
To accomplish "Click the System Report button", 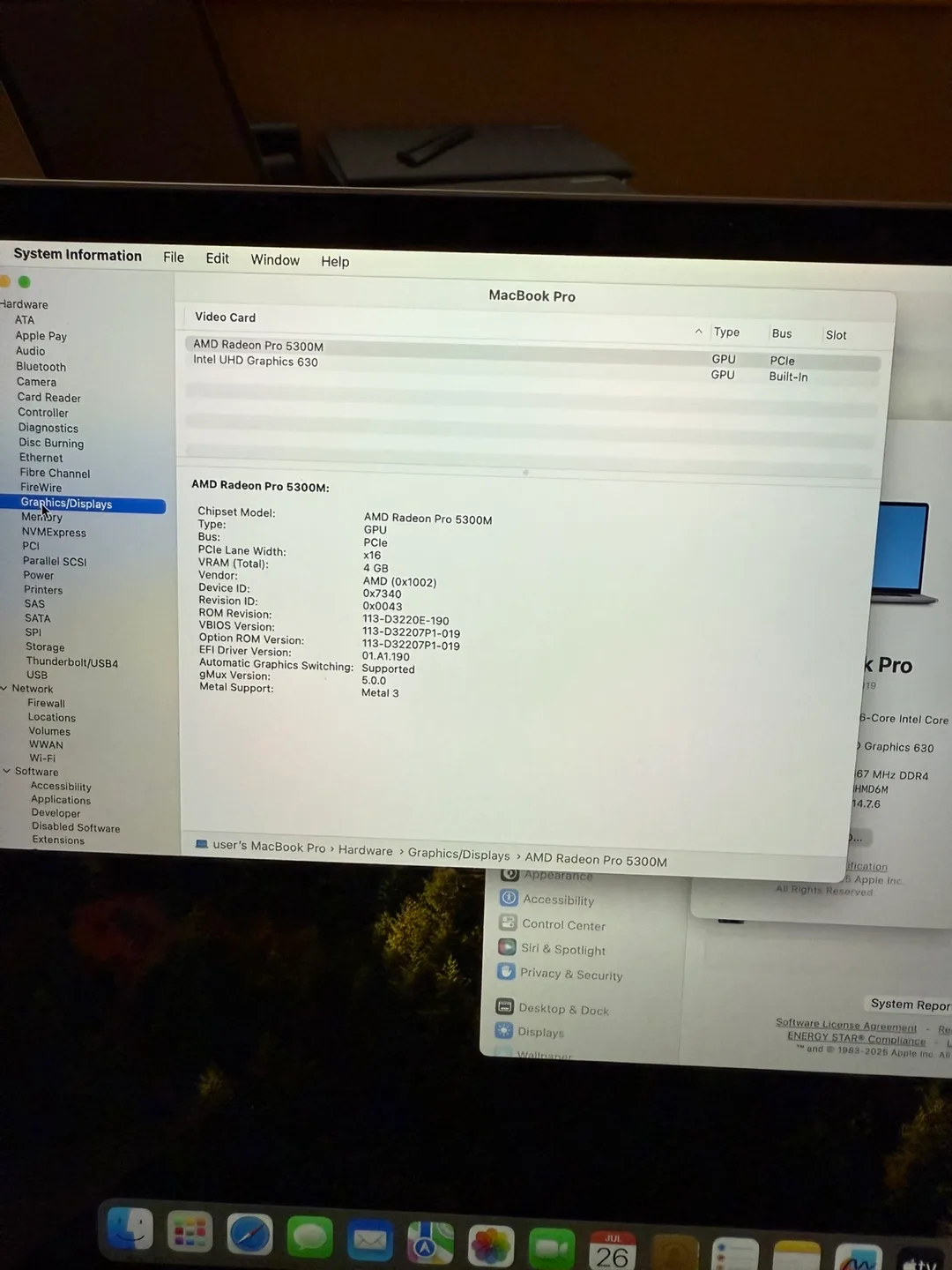I will (x=910, y=1005).
